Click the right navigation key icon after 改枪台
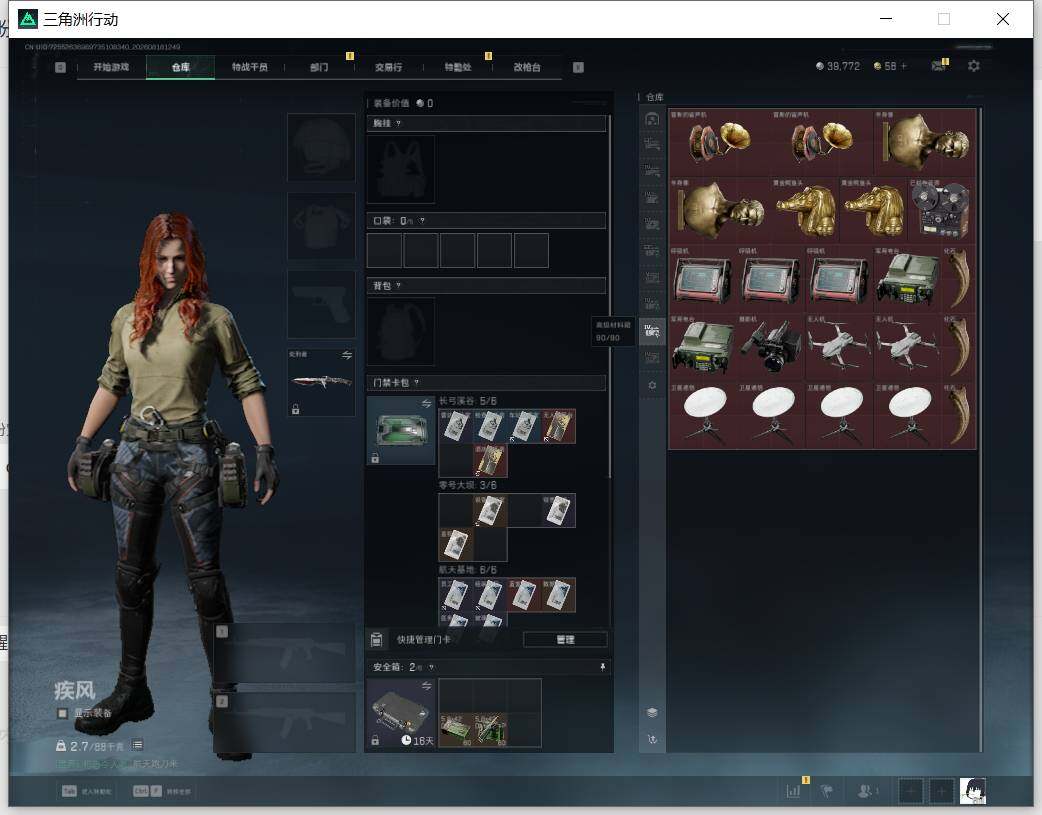 coord(578,67)
